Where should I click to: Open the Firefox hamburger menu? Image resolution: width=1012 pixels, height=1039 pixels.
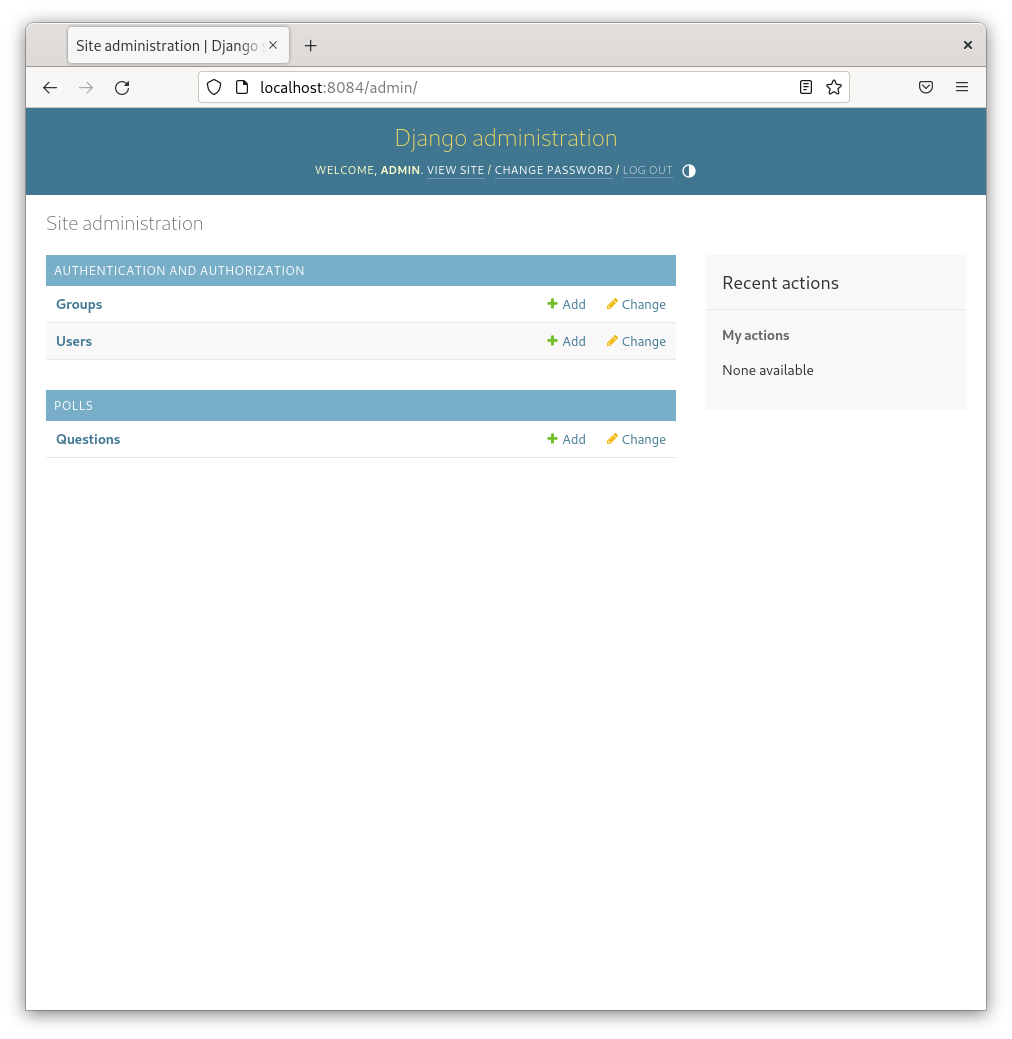pyautogui.click(x=961, y=88)
